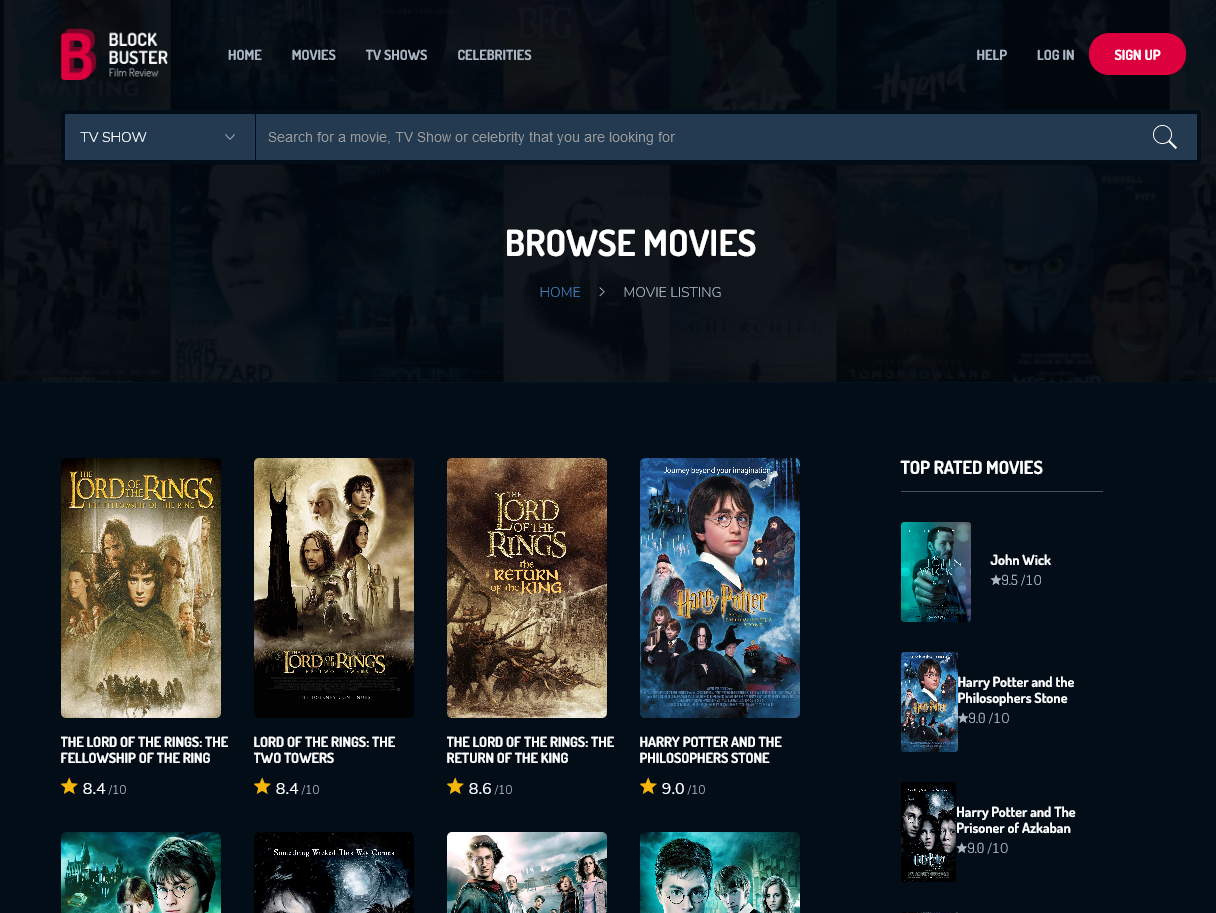Open the HOME menu item
The height and width of the screenshot is (913, 1216).
point(245,55)
